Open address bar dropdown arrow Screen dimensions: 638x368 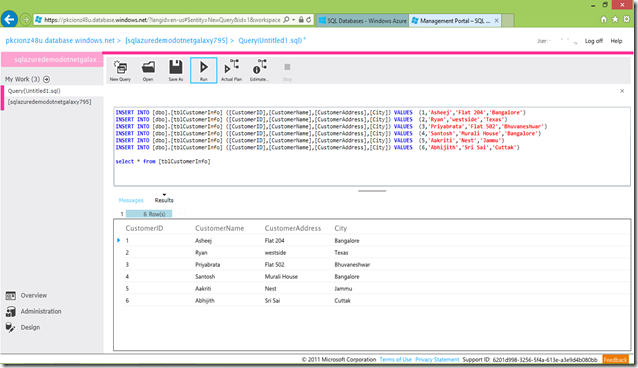pyautogui.click(x=293, y=20)
